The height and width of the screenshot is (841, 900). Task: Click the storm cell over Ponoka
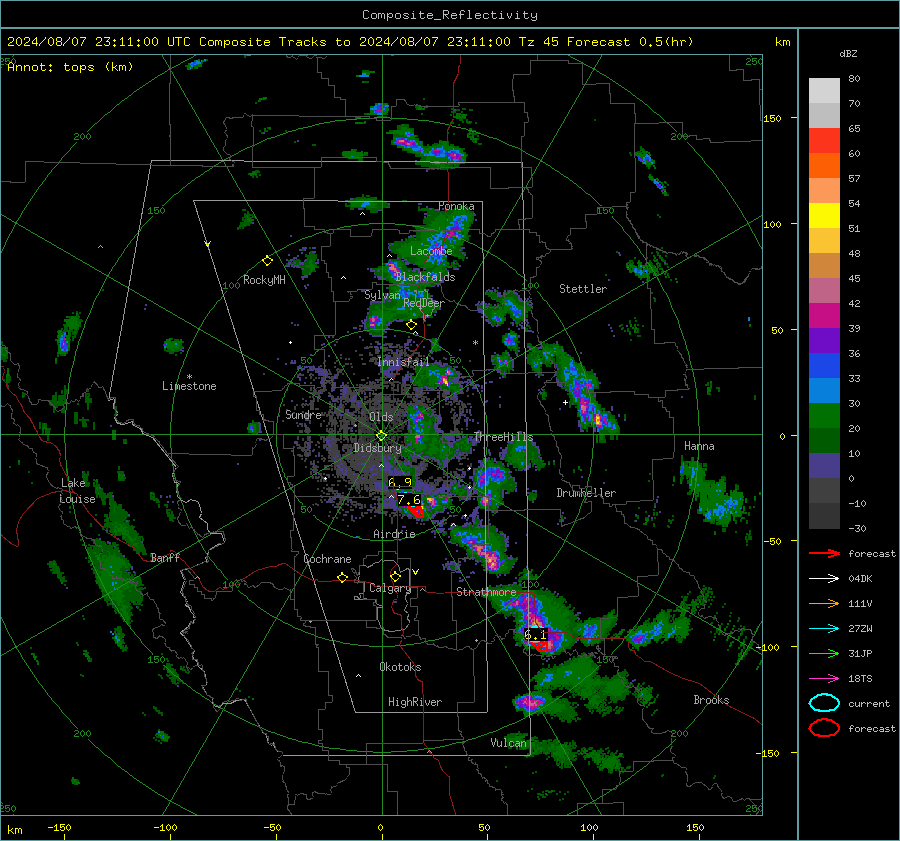(453, 228)
